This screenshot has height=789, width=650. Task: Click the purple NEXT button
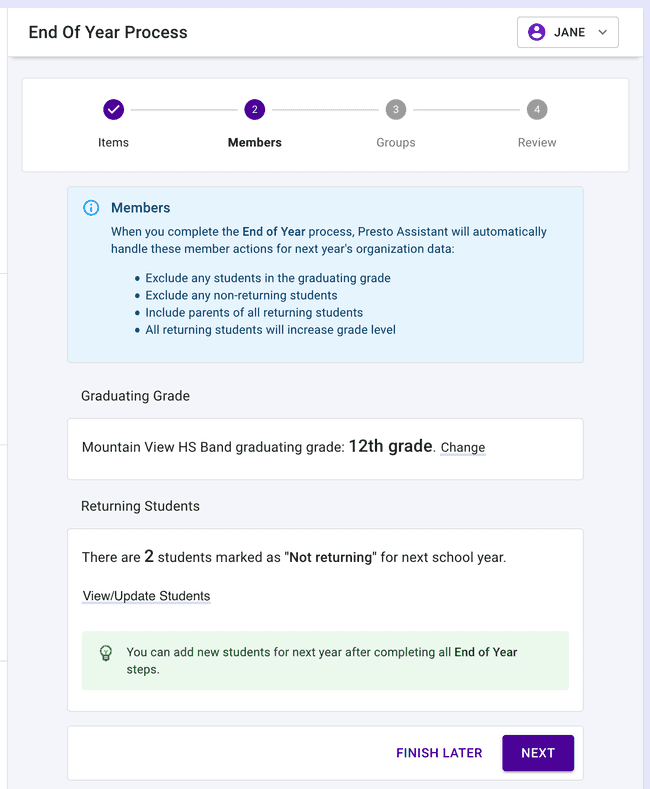coord(538,753)
